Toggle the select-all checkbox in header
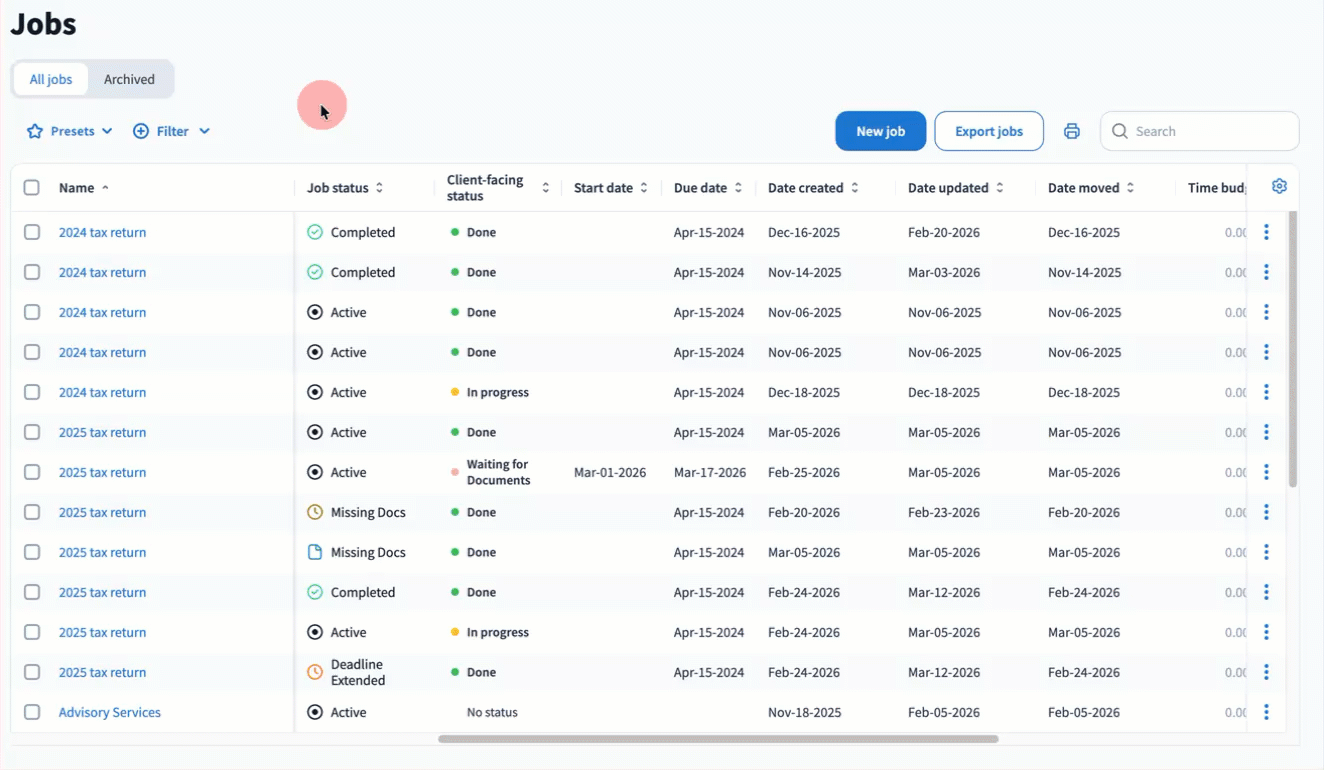1324x770 pixels. (32, 188)
